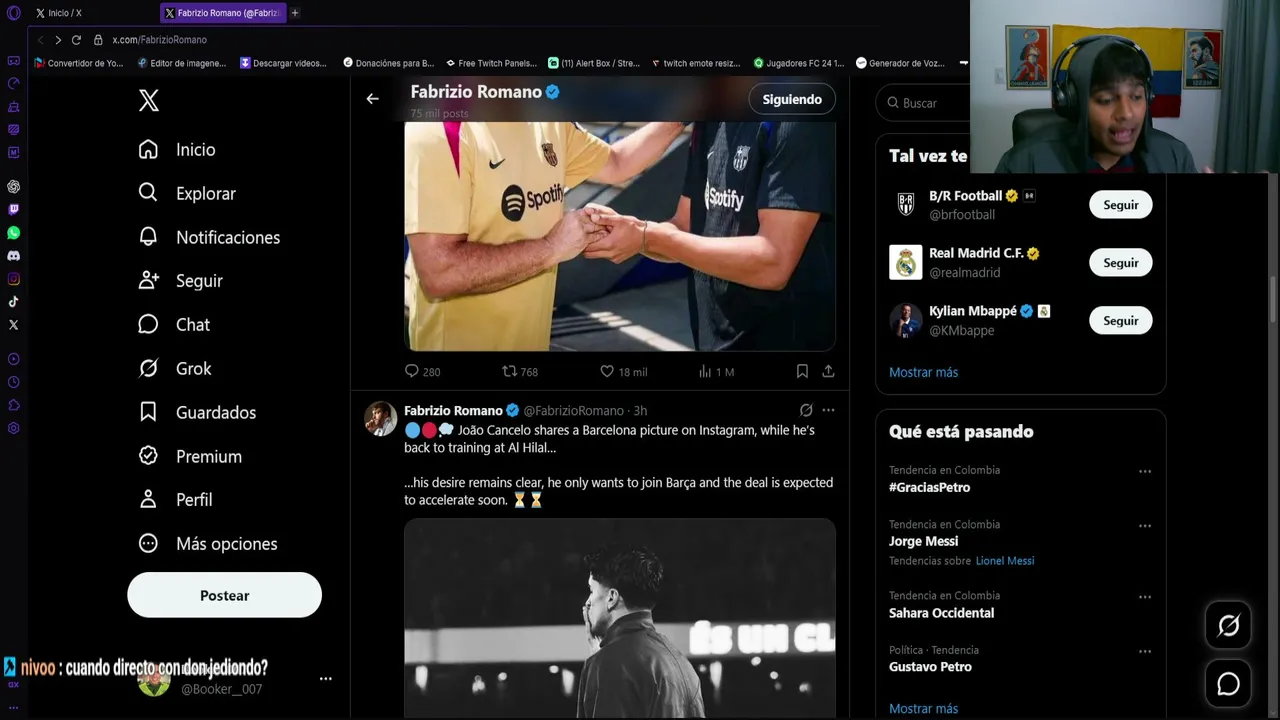Open the X panel in the Opera sidebar
1280x720 pixels.
click(x=13, y=325)
